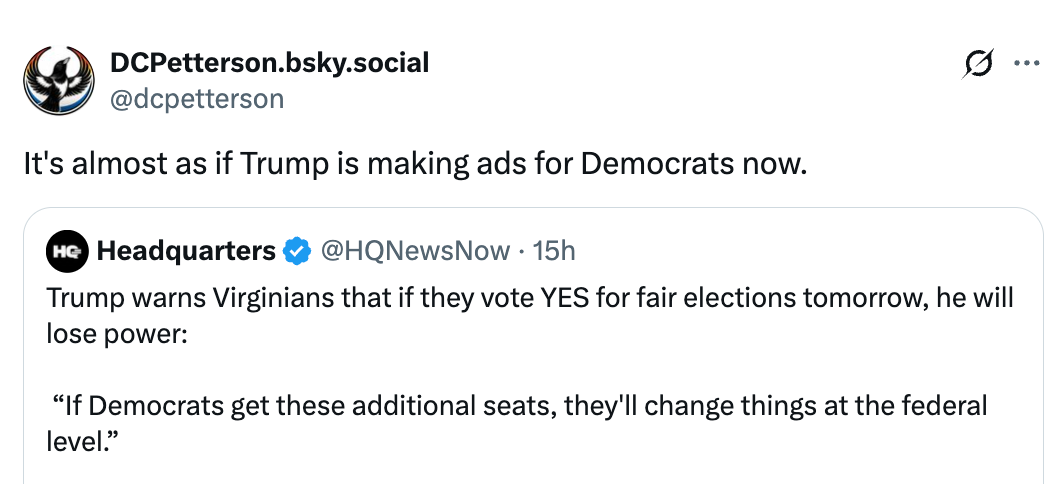Click "level.”" ending the quoted statement

[x=84, y=439]
